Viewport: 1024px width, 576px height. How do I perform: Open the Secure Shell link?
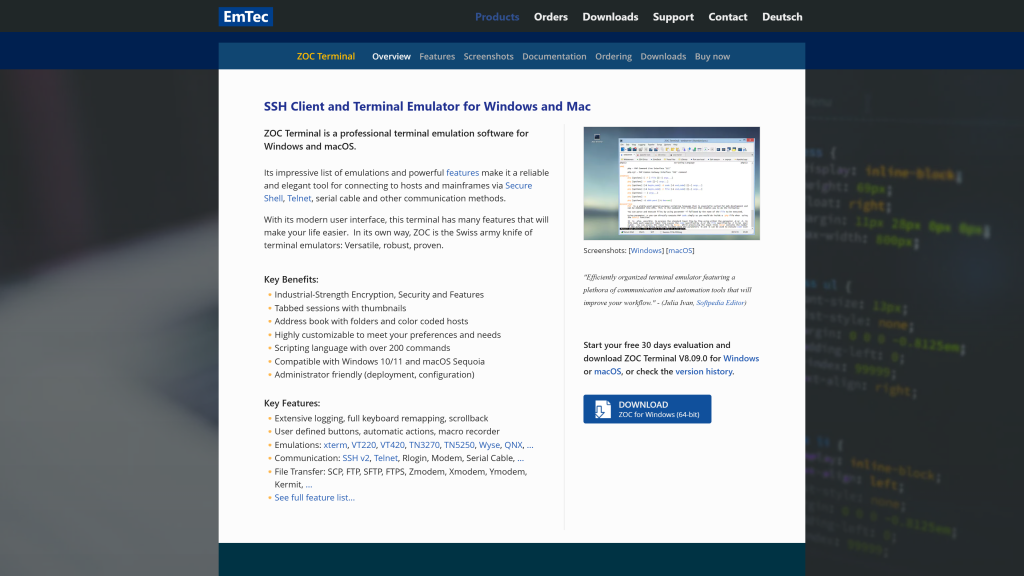pos(519,185)
